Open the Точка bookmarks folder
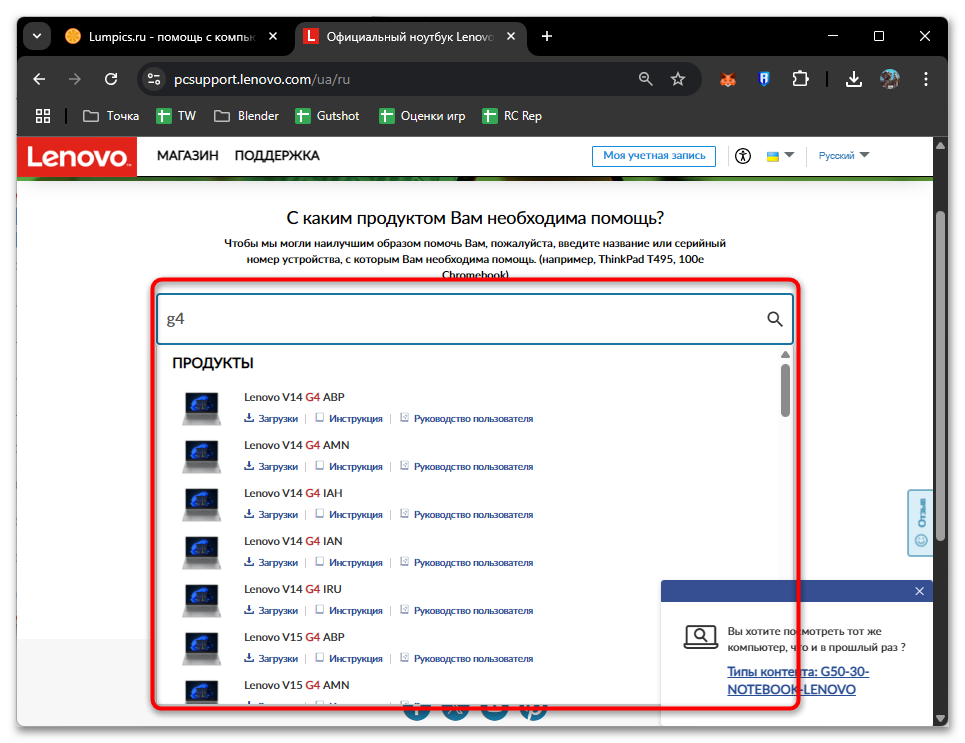The height and width of the screenshot is (743, 965). tap(111, 116)
